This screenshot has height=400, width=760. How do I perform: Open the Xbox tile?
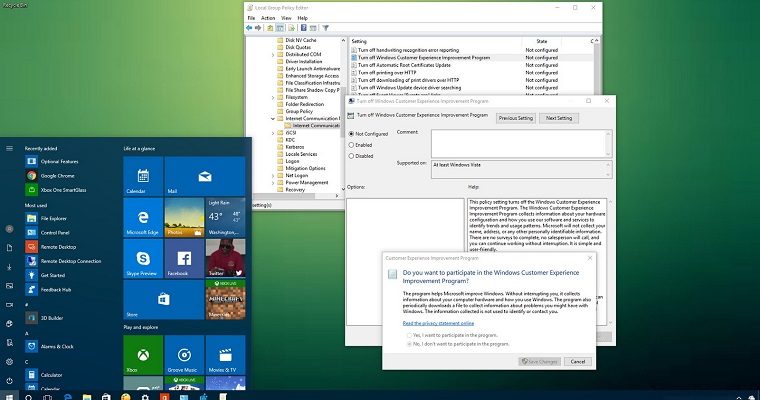143,355
